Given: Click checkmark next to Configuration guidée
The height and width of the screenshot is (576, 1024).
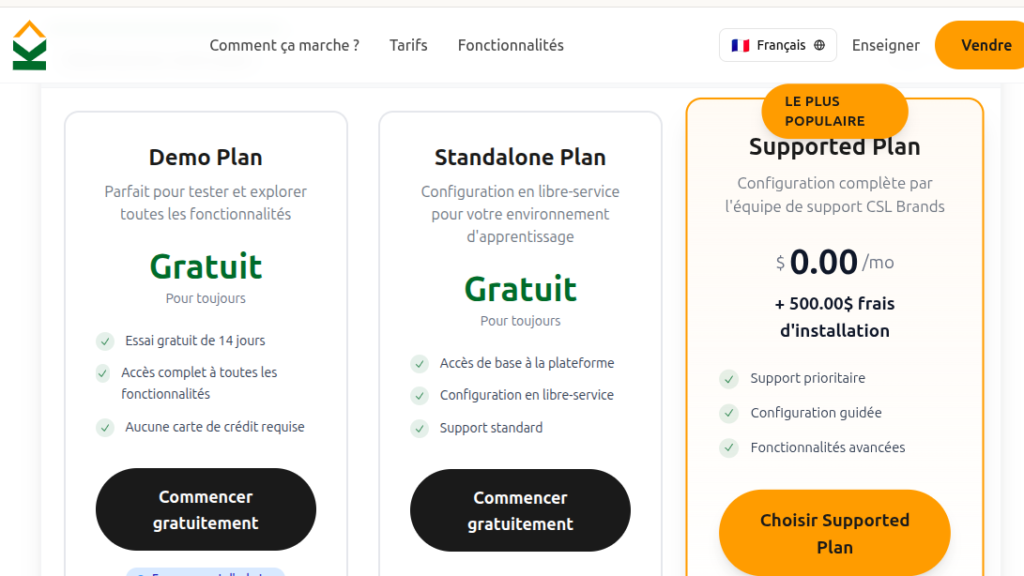Looking at the screenshot, I should click(x=729, y=413).
